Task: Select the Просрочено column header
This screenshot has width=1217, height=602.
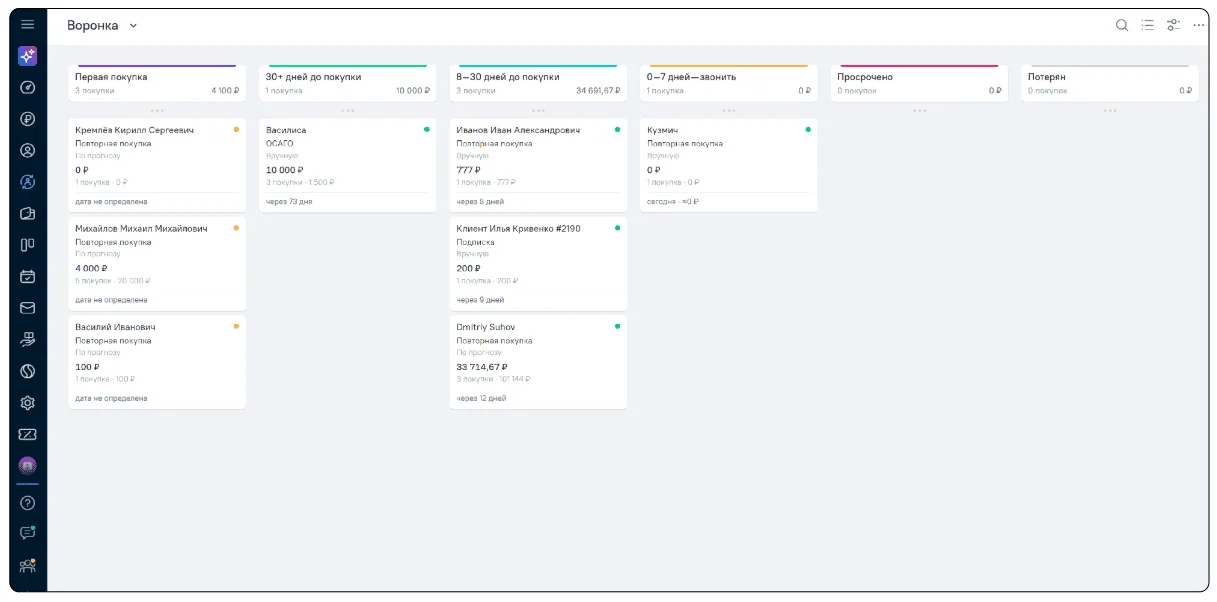Action: pyautogui.click(x=919, y=83)
